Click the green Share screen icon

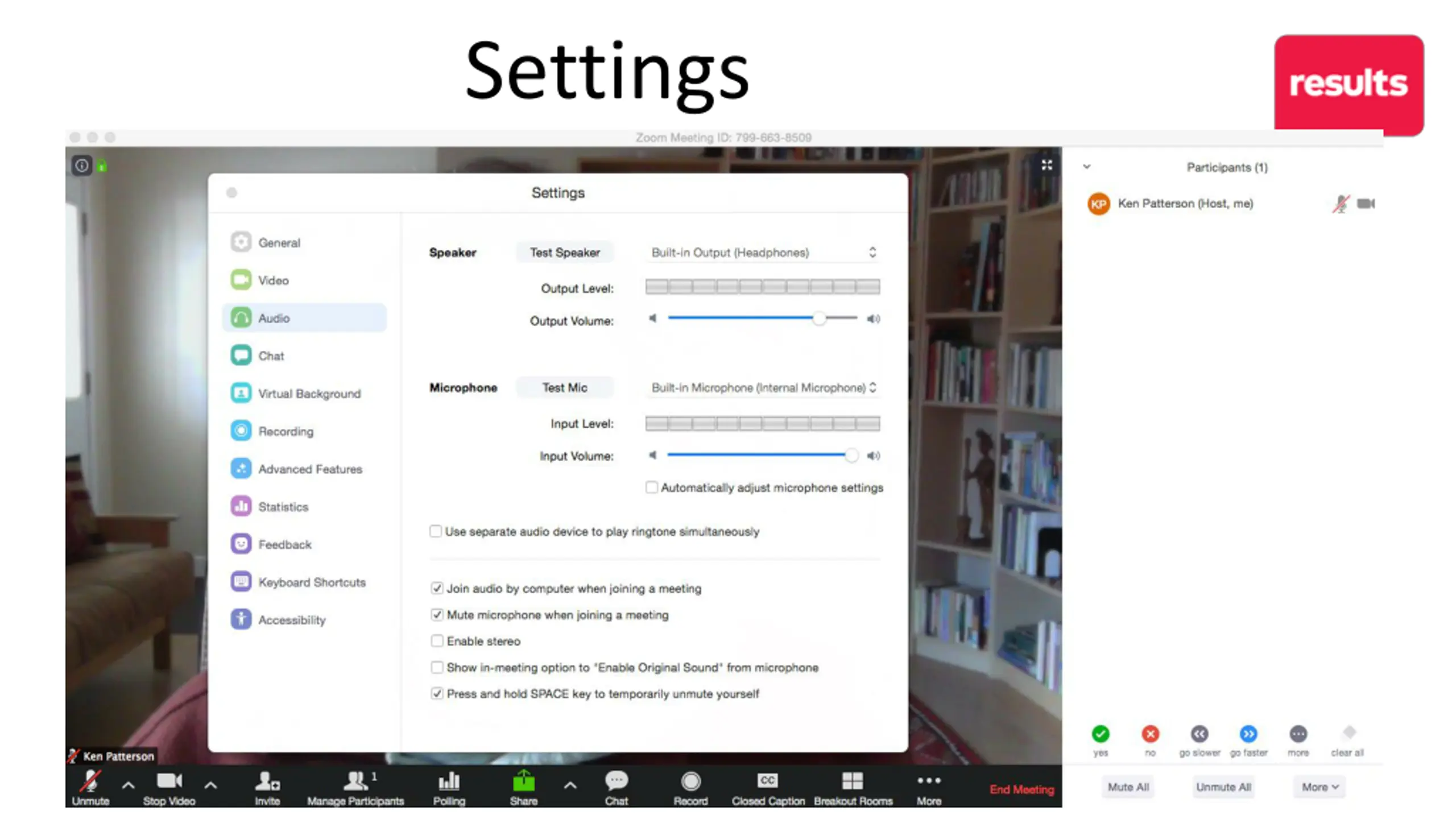click(523, 781)
